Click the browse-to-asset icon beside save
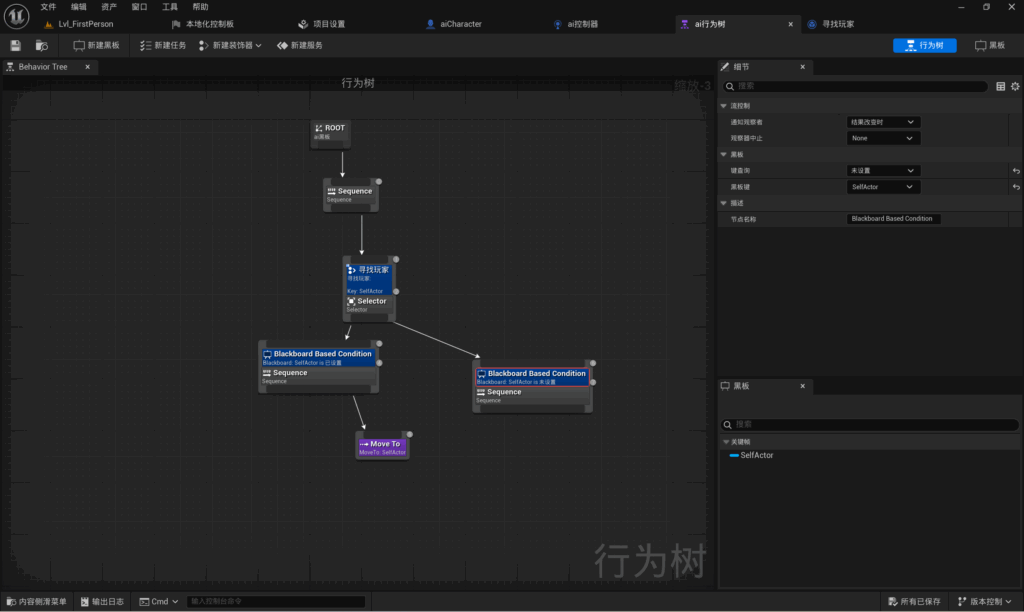 pos(42,45)
